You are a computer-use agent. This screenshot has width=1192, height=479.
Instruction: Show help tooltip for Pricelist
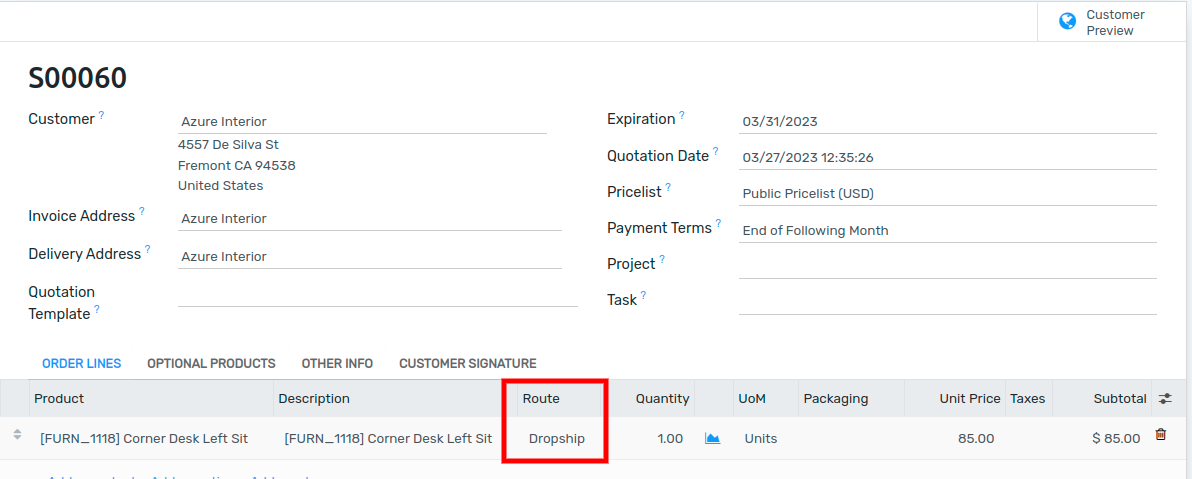click(x=668, y=188)
